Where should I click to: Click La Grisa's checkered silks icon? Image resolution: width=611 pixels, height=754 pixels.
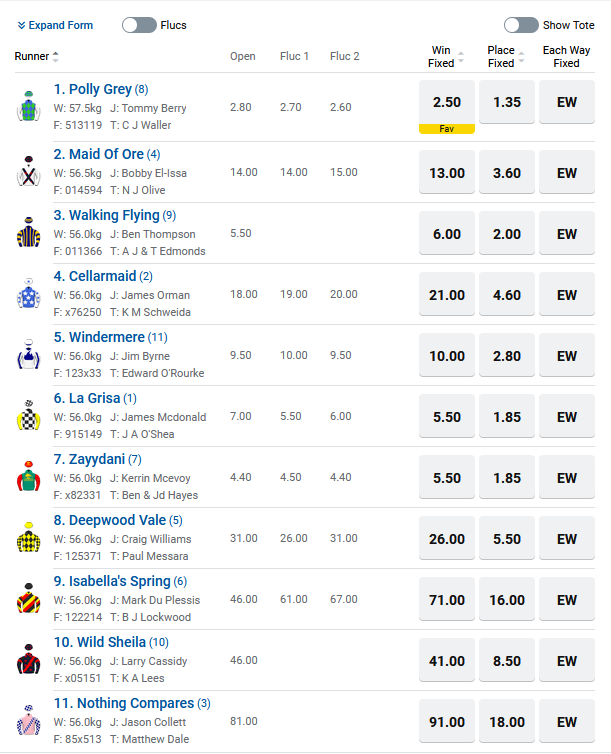pyautogui.click(x=27, y=416)
